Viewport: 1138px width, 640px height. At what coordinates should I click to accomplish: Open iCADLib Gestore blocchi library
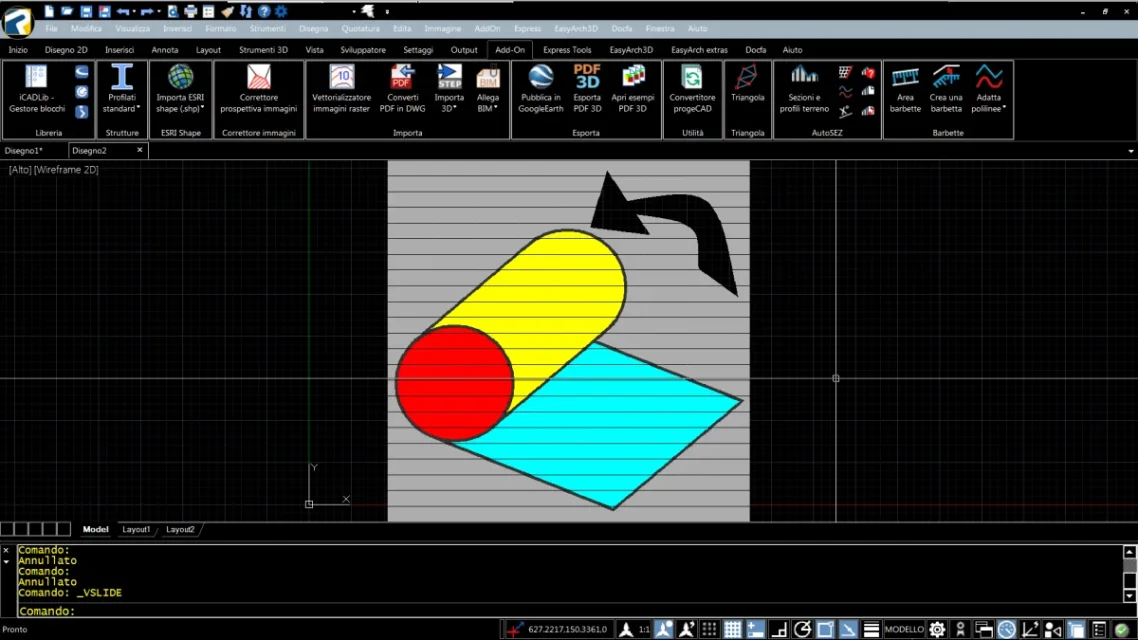[36, 89]
